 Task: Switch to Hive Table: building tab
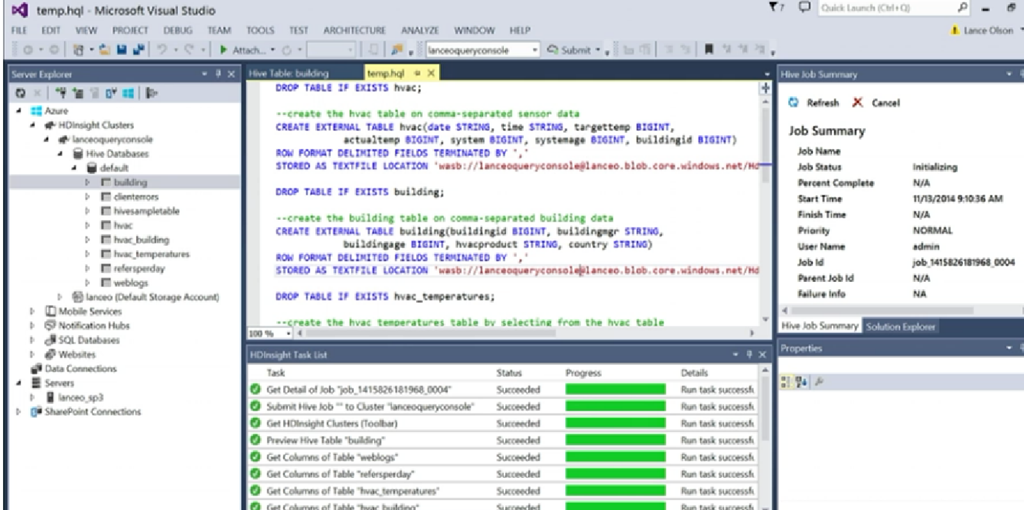click(290, 73)
